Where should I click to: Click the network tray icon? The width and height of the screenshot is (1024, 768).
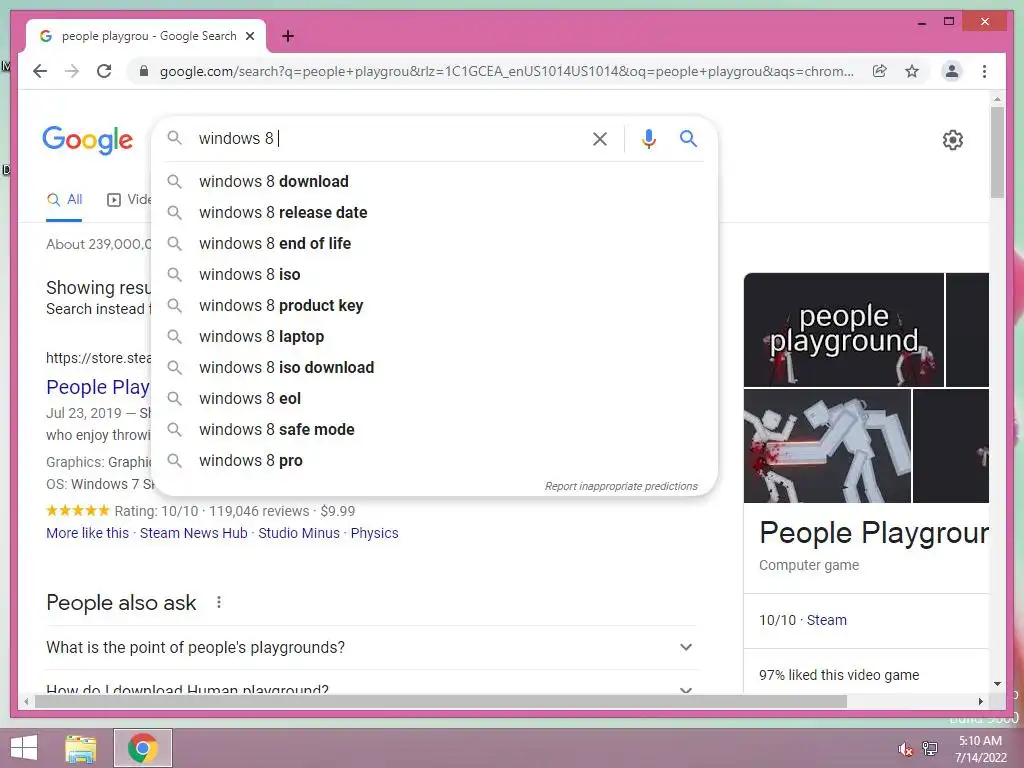(930, 748)
